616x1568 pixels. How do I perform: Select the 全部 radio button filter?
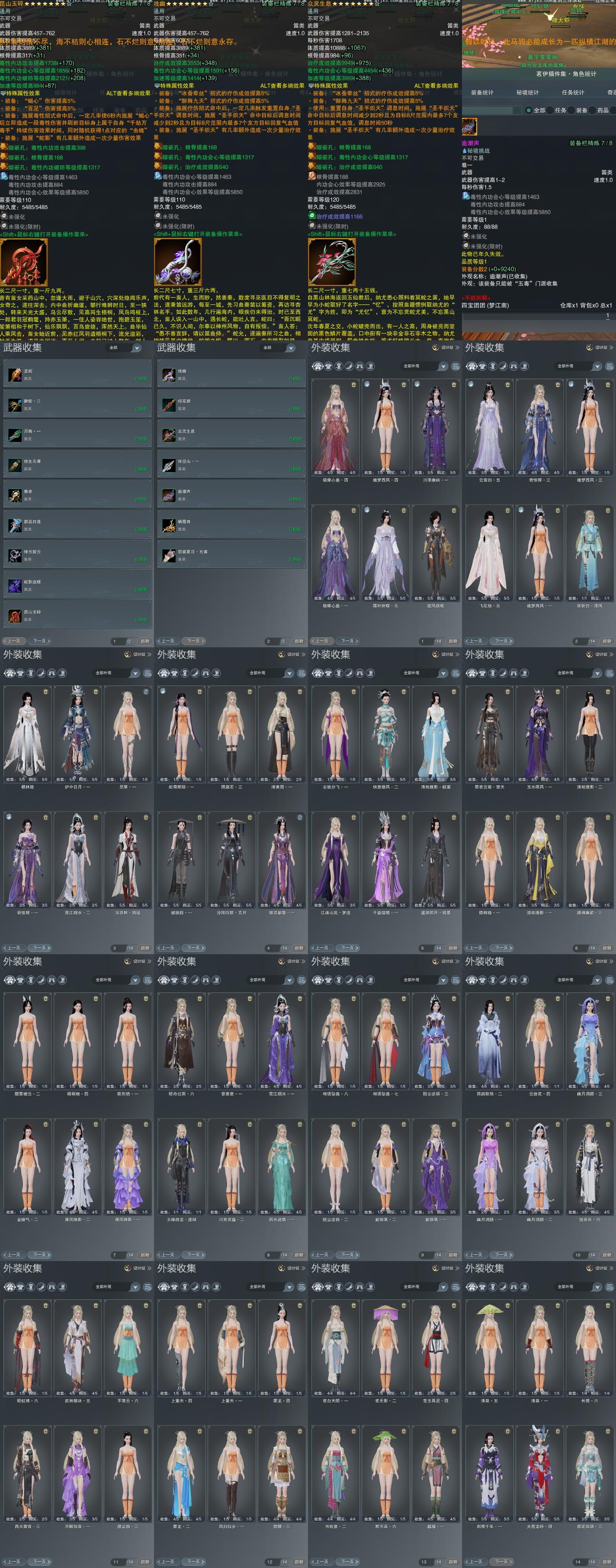tap(528, 110)
